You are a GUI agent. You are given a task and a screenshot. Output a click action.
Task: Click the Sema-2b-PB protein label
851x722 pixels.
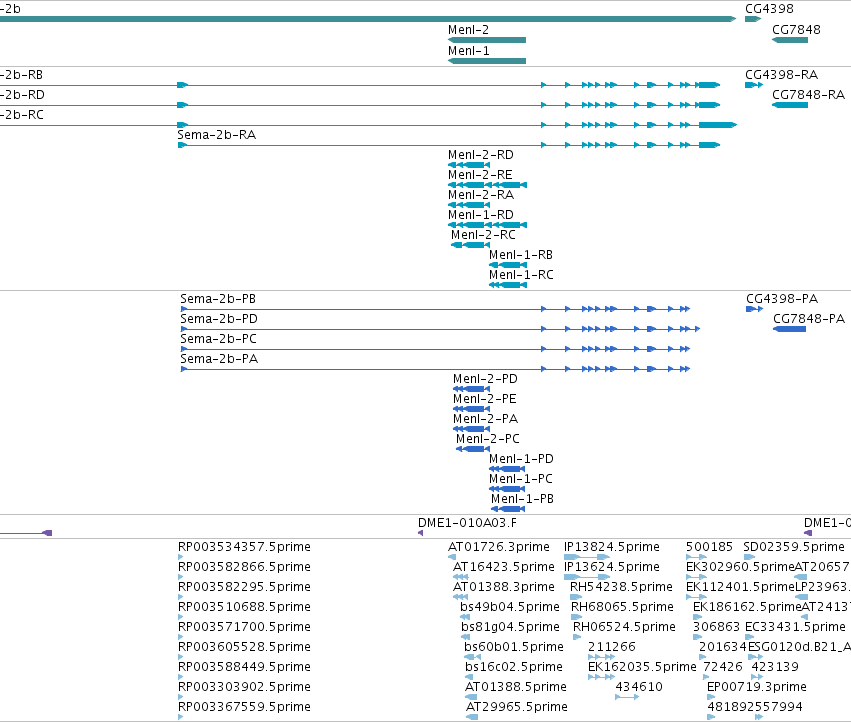[218, 299]
